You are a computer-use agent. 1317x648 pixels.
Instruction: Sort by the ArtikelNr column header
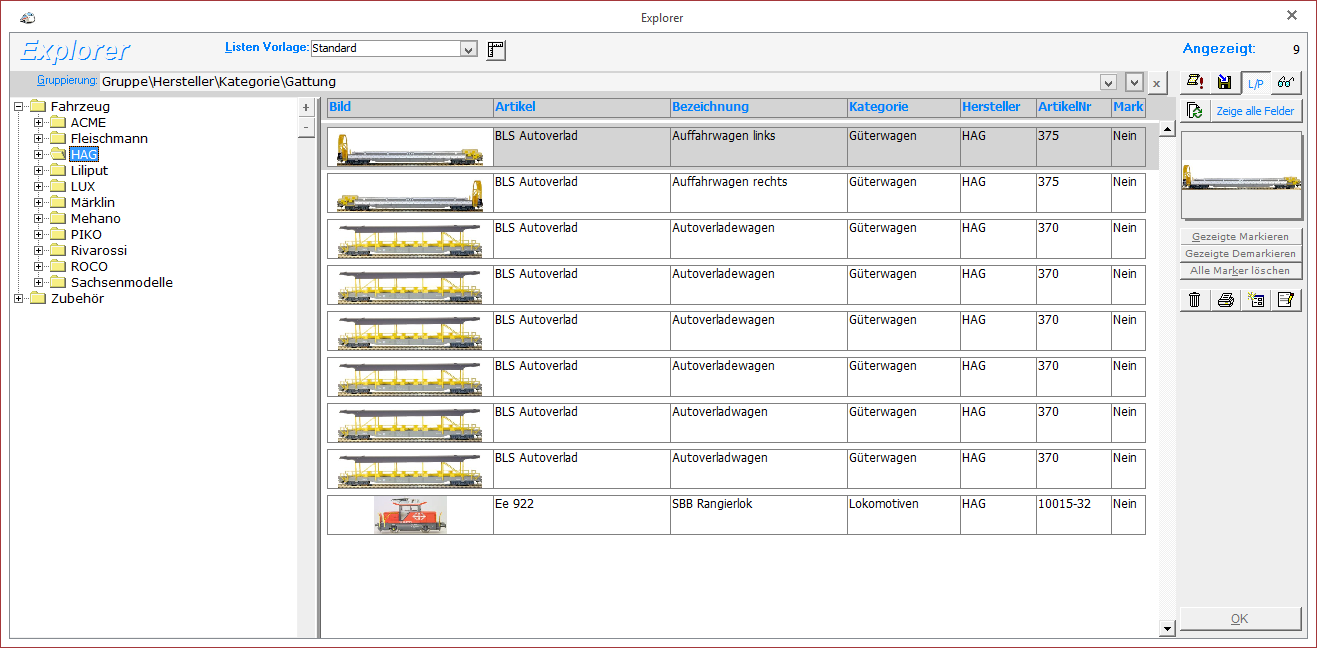click(1073, 107)
